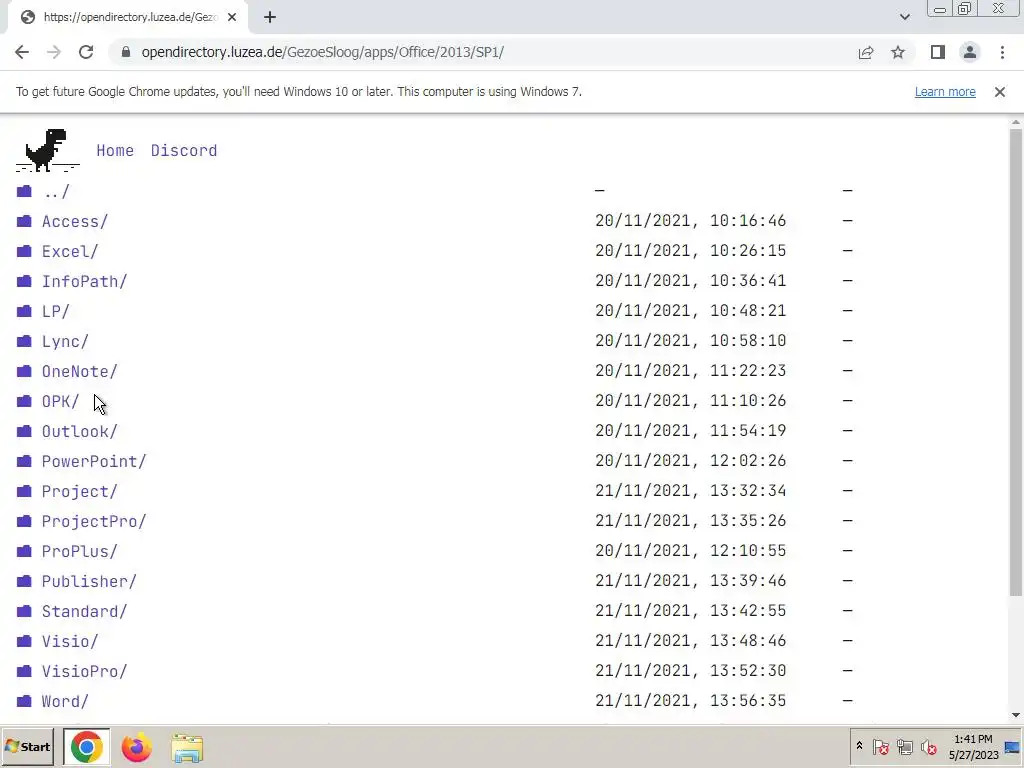Click scrollbar down arrow
The width and height of the screenshot is (1024, 768).
pyautogui.click(x=1016, y=715)
